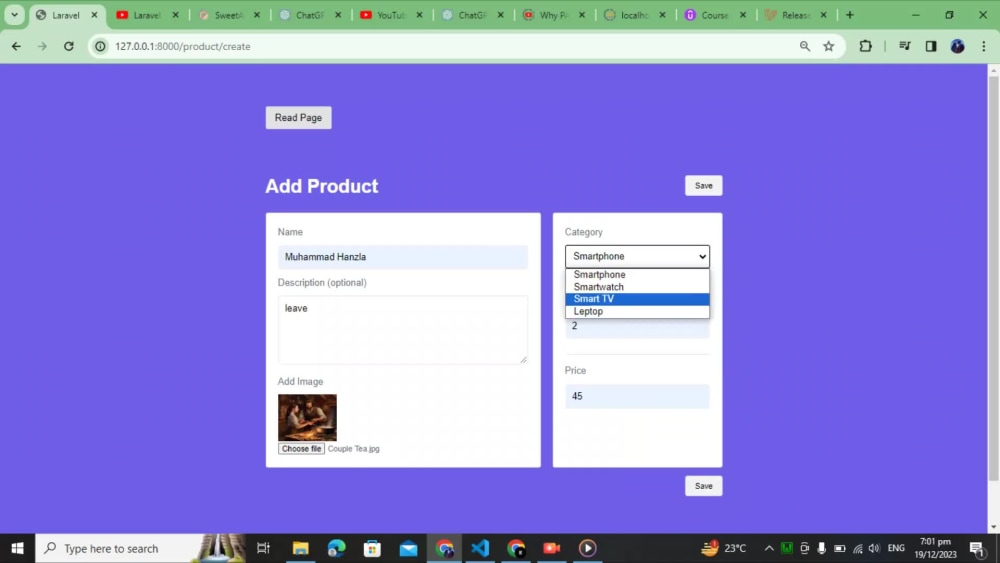Switch to the localhost tab
The height and width of the screenshot is (563, 1000).
coord(635,15)
